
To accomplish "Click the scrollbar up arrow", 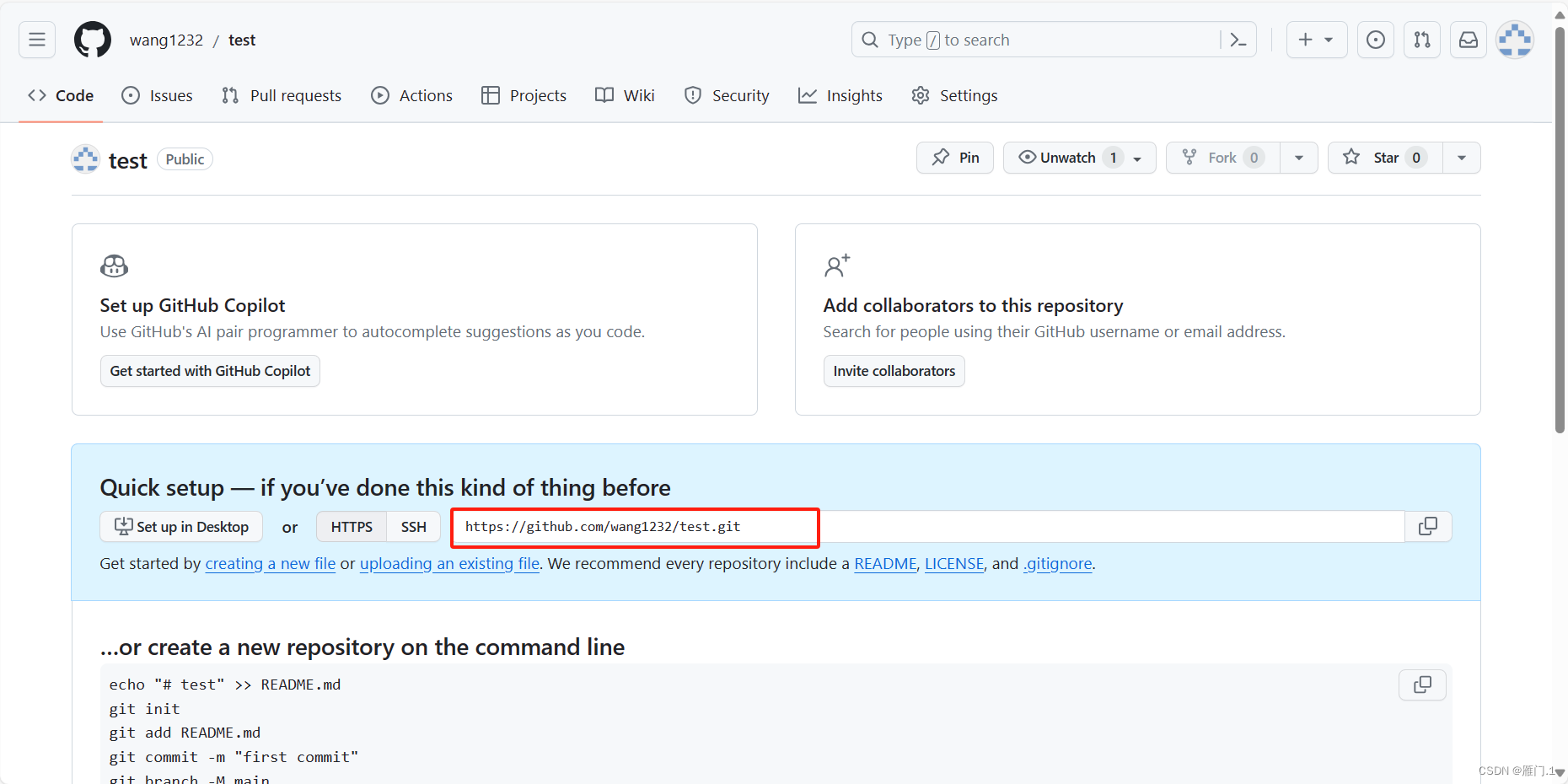I will pyautogui.click(x=1560, y=14).
